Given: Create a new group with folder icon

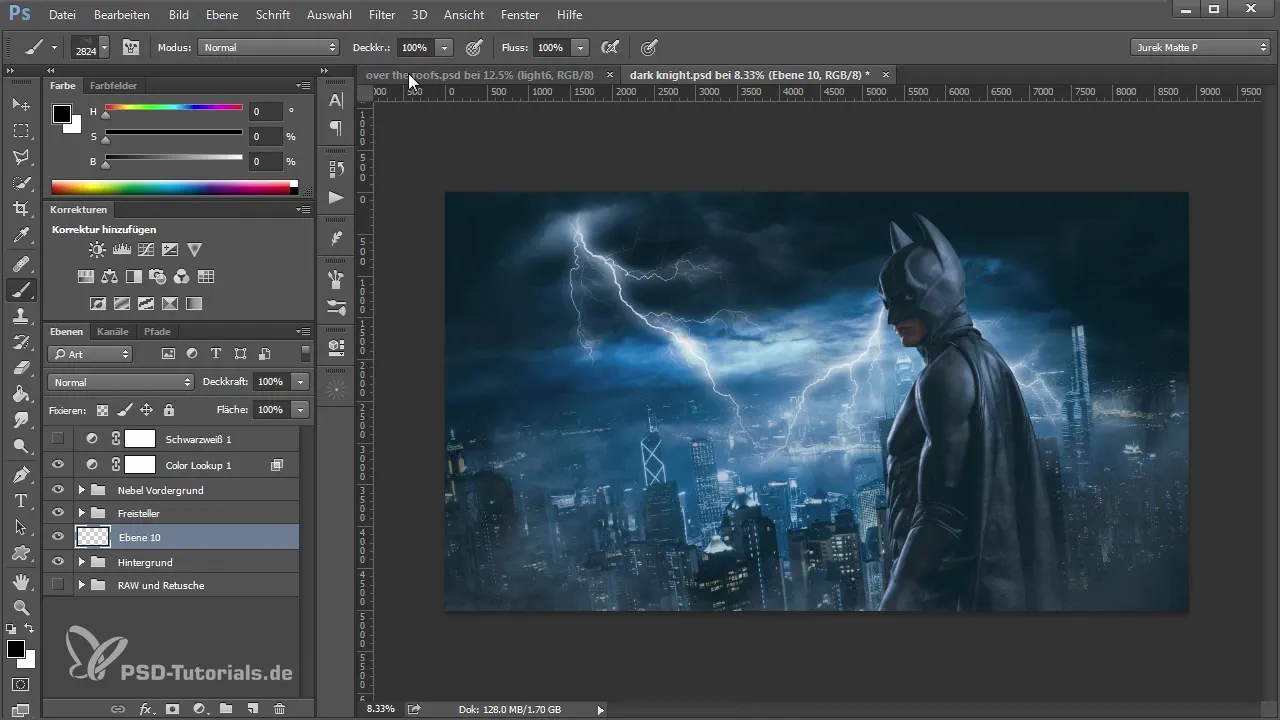Looking at the screenshot, I should [x=226, y=708].
